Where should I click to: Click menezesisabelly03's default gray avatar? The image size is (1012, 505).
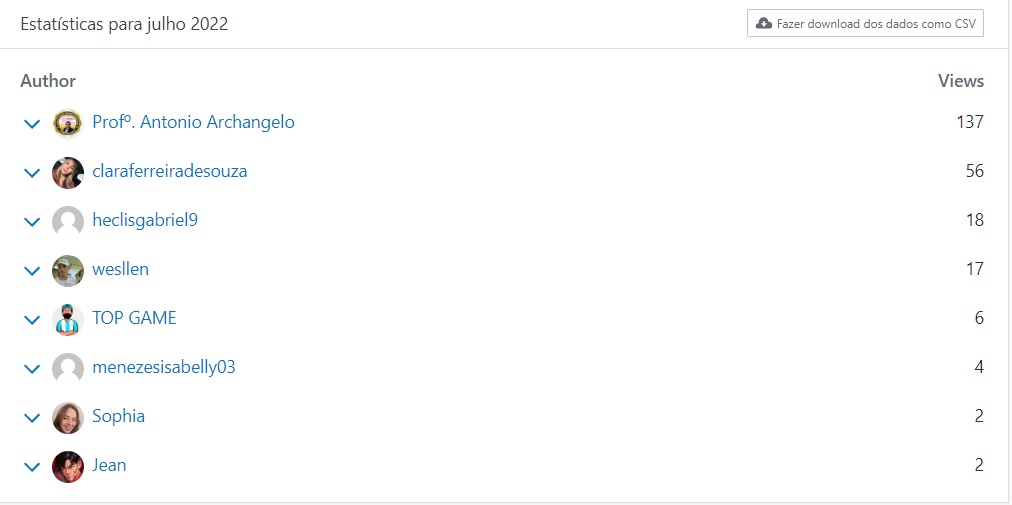(x=67, y=368)
